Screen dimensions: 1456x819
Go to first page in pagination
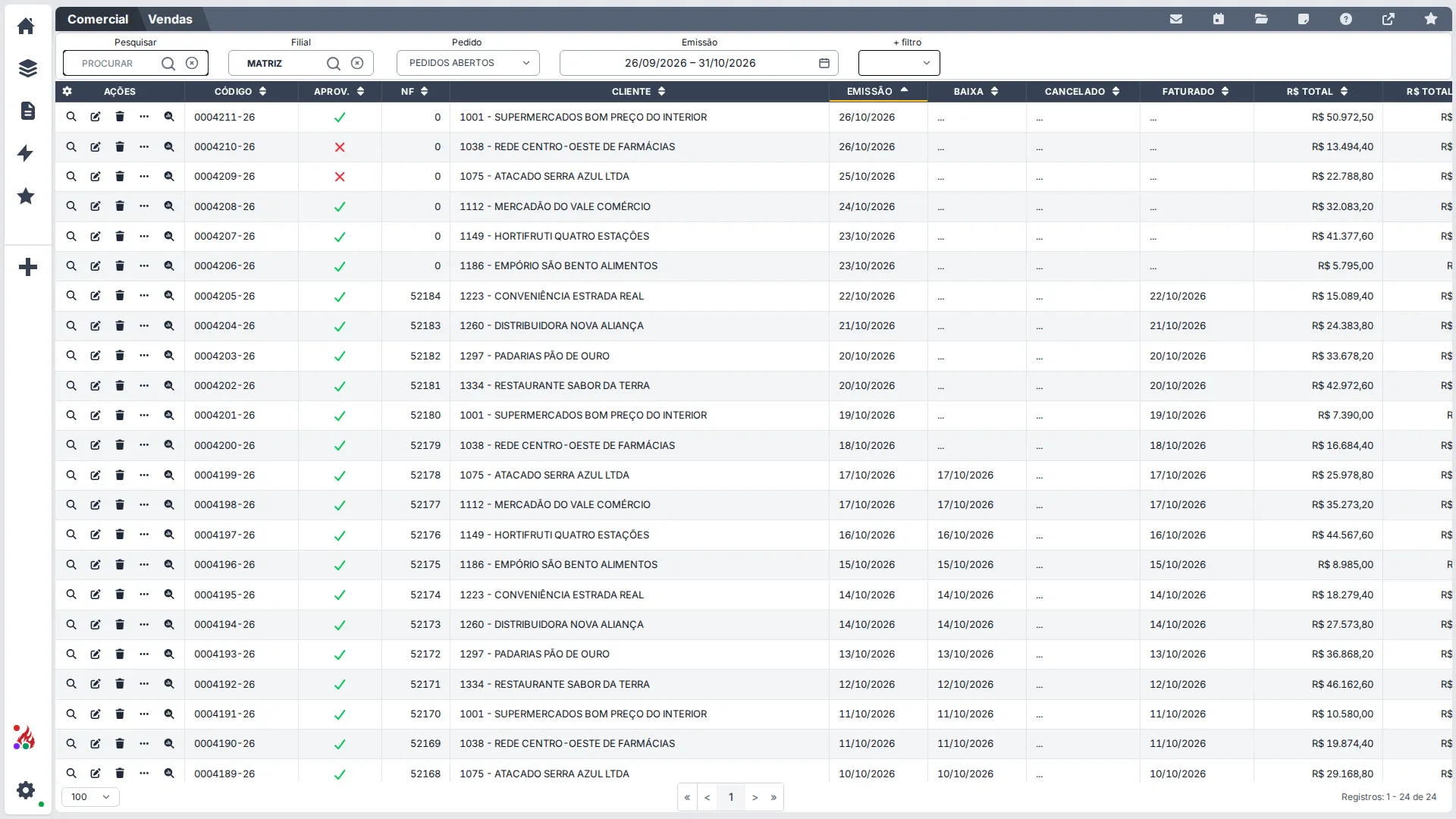(x=687, y=797)
